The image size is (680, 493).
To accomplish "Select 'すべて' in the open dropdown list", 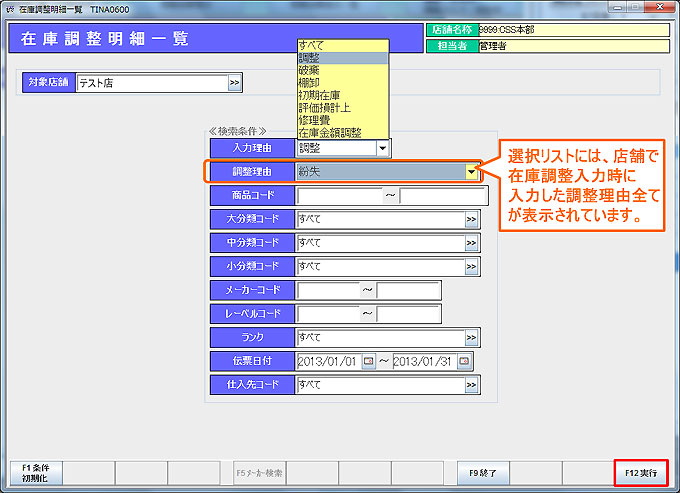I will 343,46.
